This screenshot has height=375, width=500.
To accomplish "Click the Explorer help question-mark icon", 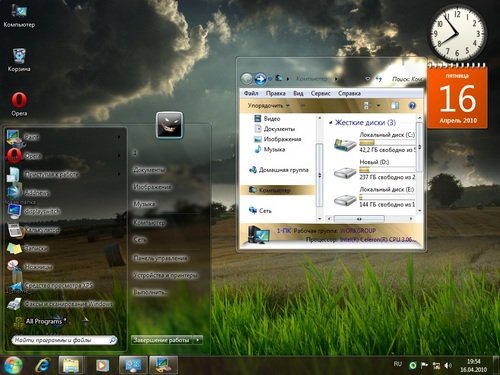I will pos(412,106).
